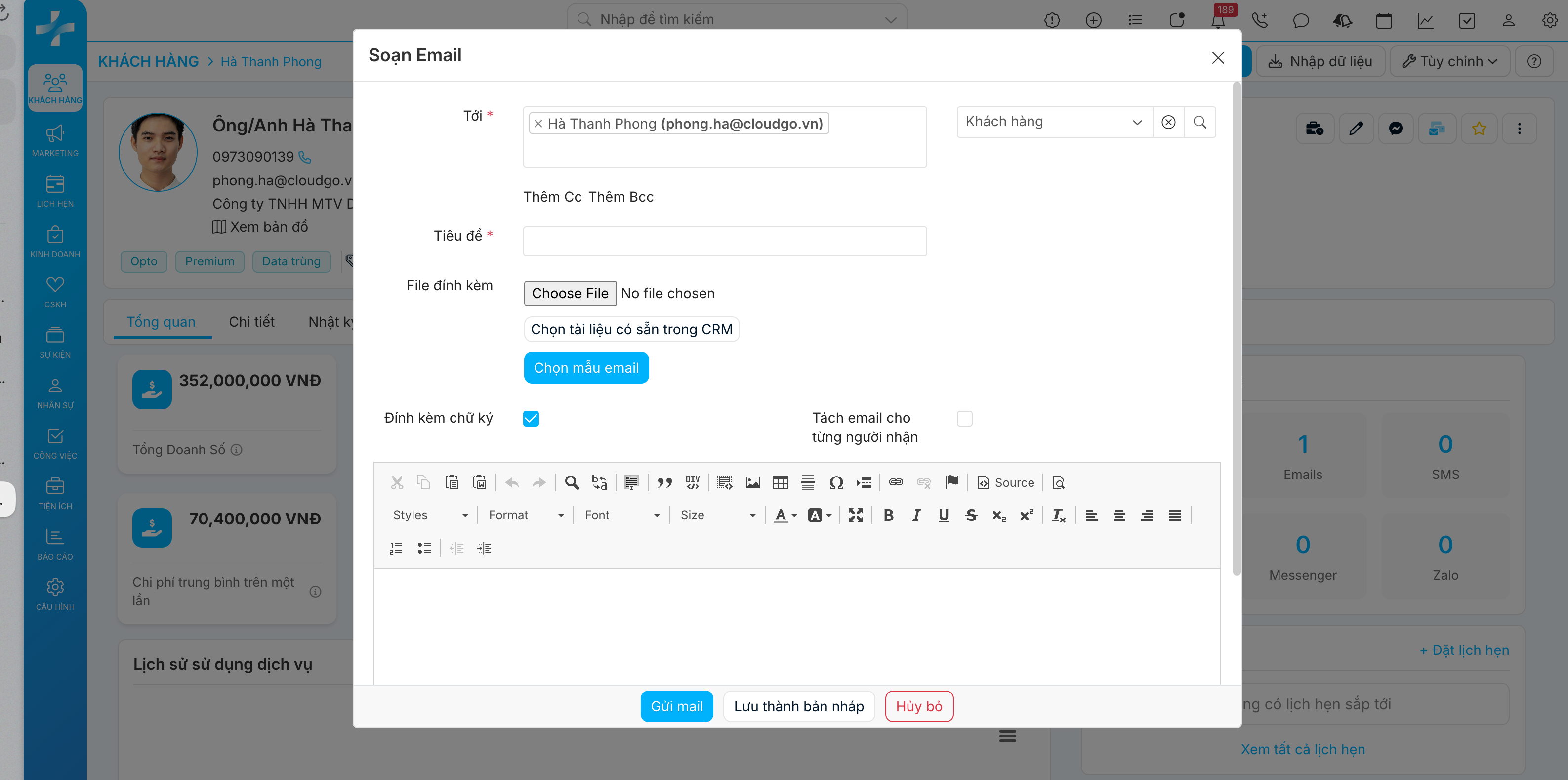Click Chọn mẫu email button
The height and width of the screenshot is (780, 1568).
pyautogui.click(x=585, y=368)
